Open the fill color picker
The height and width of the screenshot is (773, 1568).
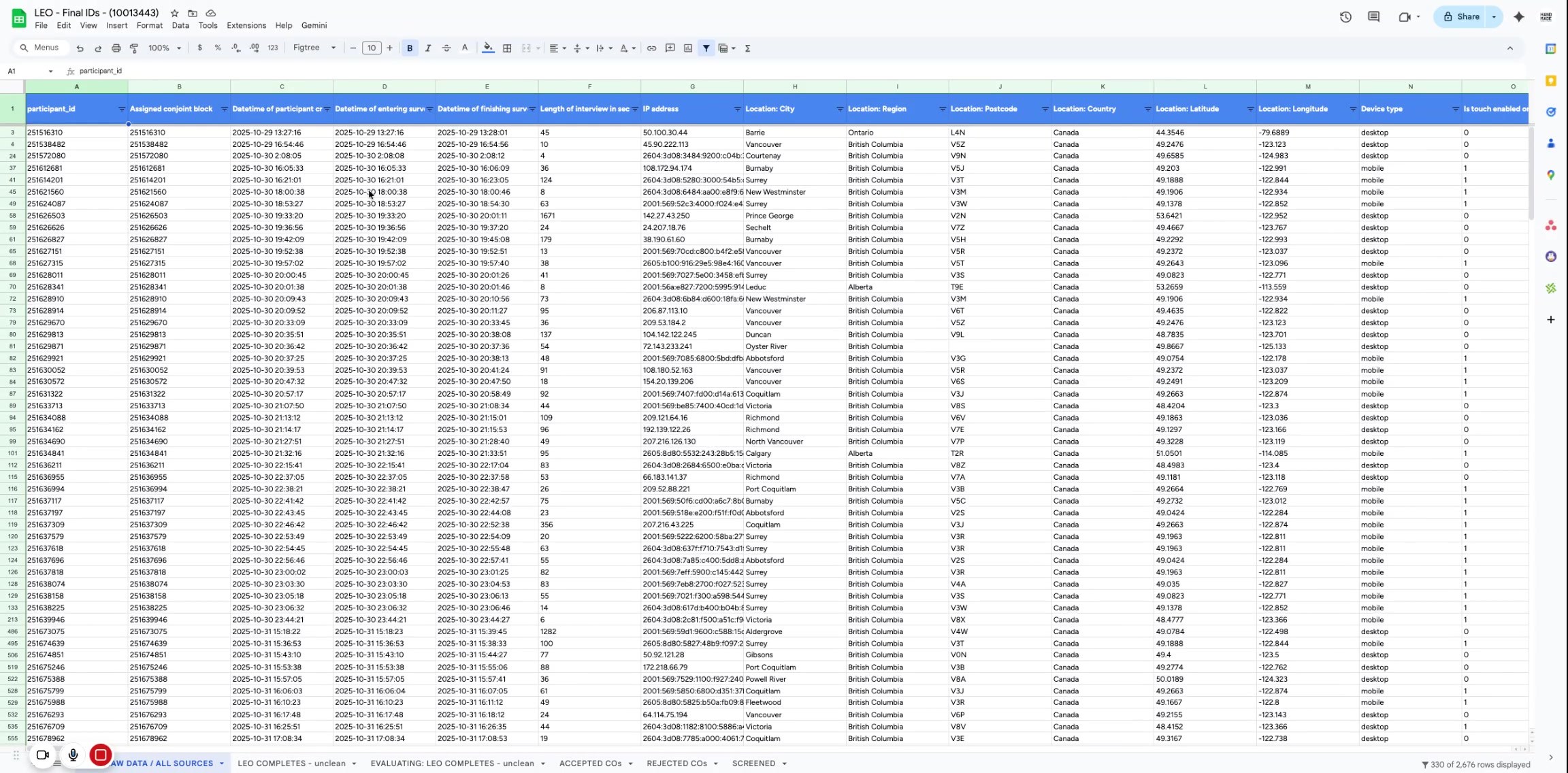click(488, 48)
